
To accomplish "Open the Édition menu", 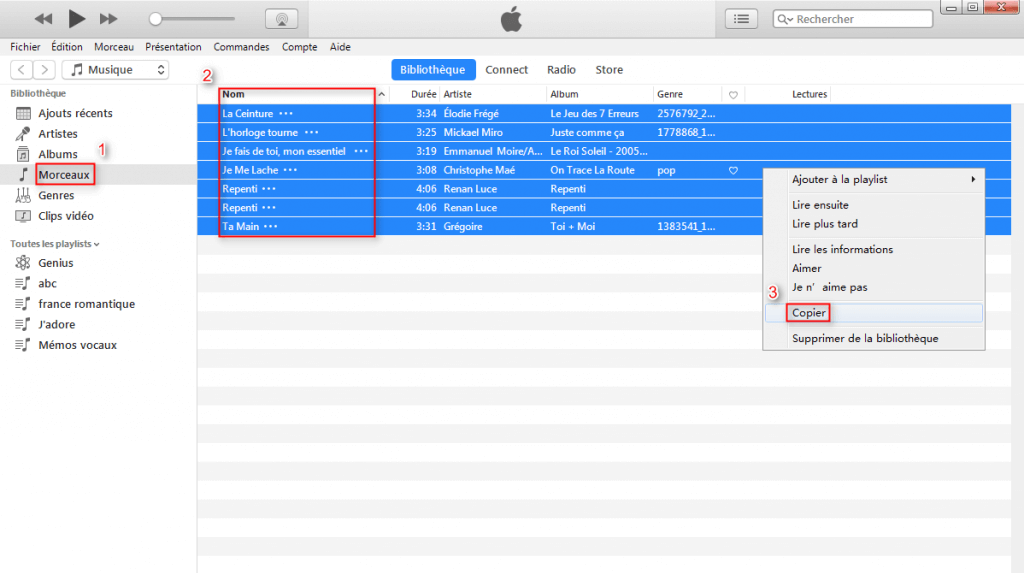I will [x=67, y=47].
